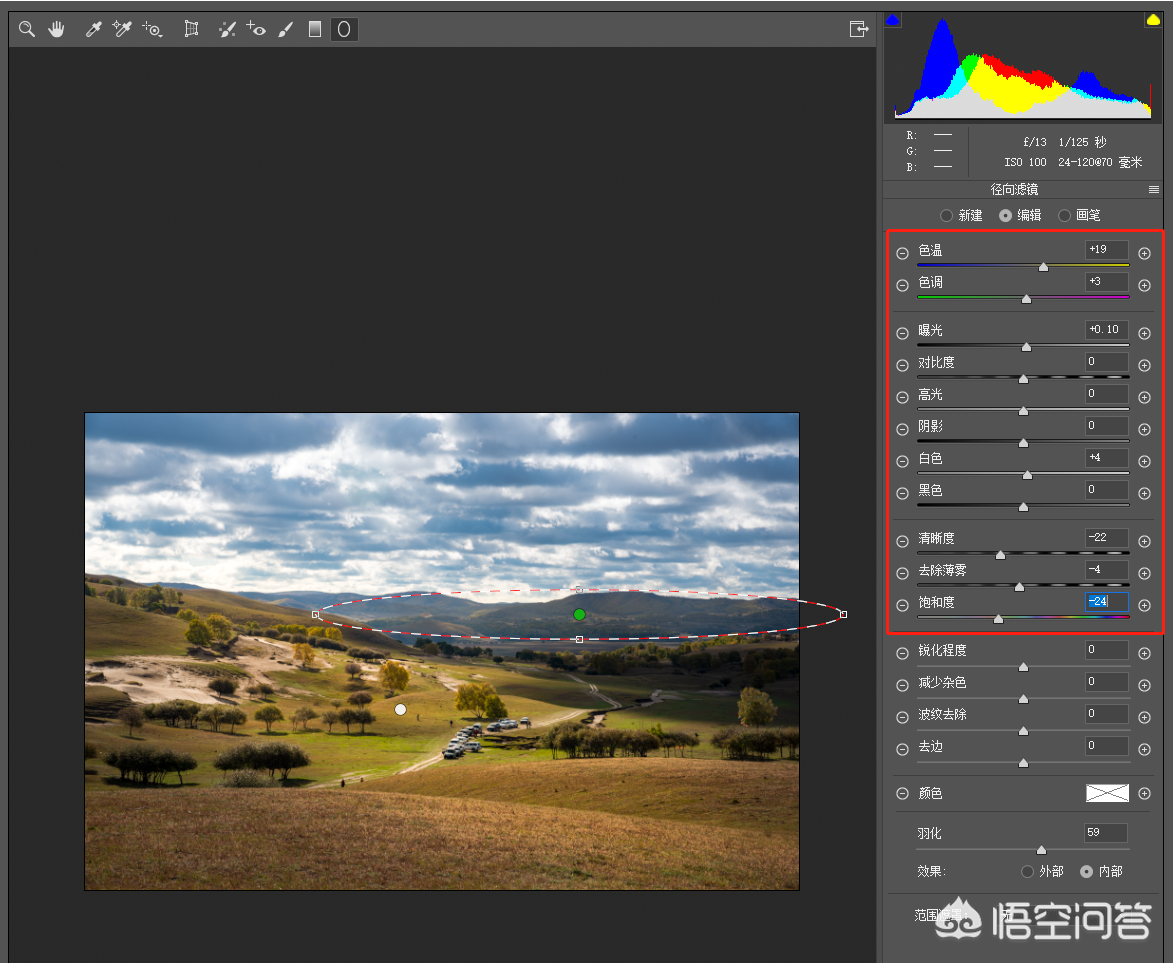Screen dimensions: 1173x963
Task: Click the 饱和度 value field
Action: tap(1107, 602)
